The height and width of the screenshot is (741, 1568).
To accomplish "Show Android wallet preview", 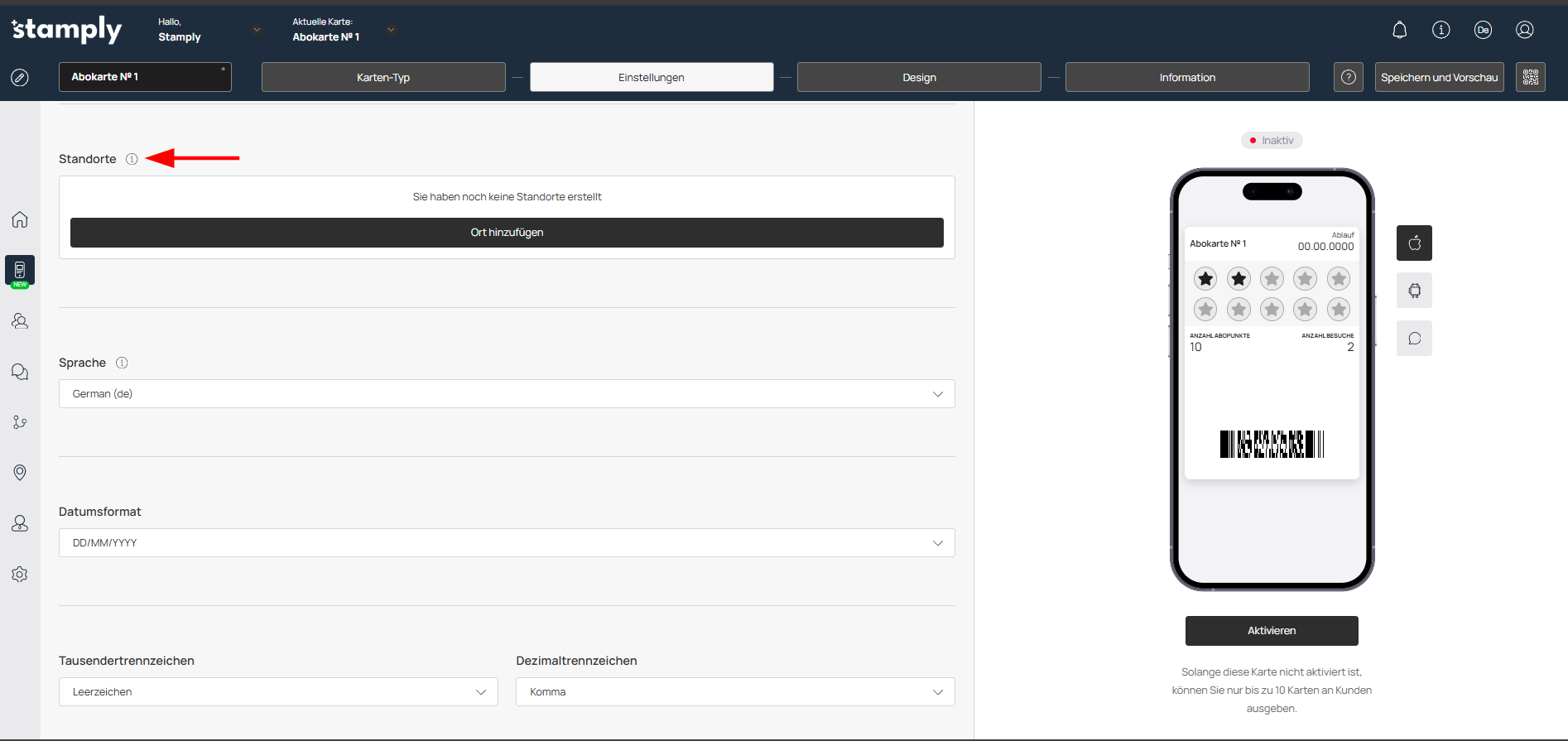I will (x=1414, y=291).
